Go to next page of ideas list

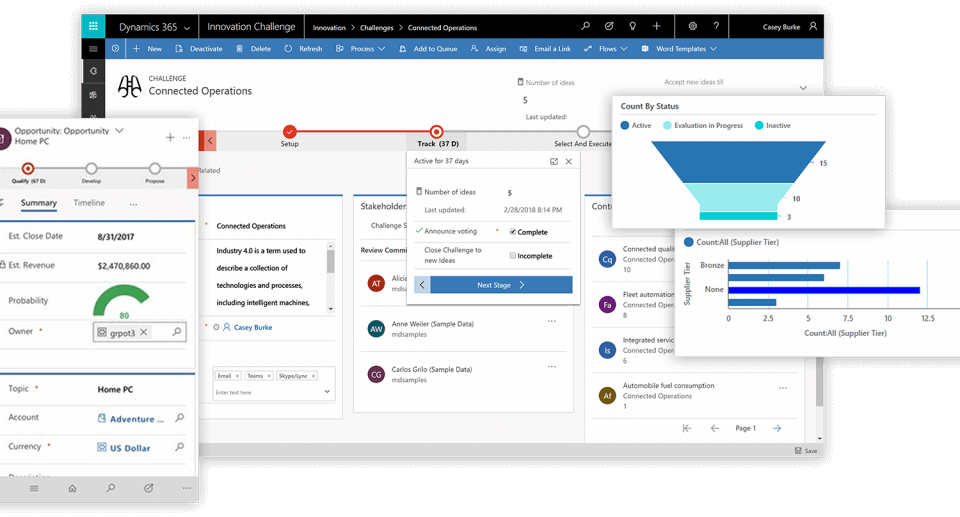[777, 428]
